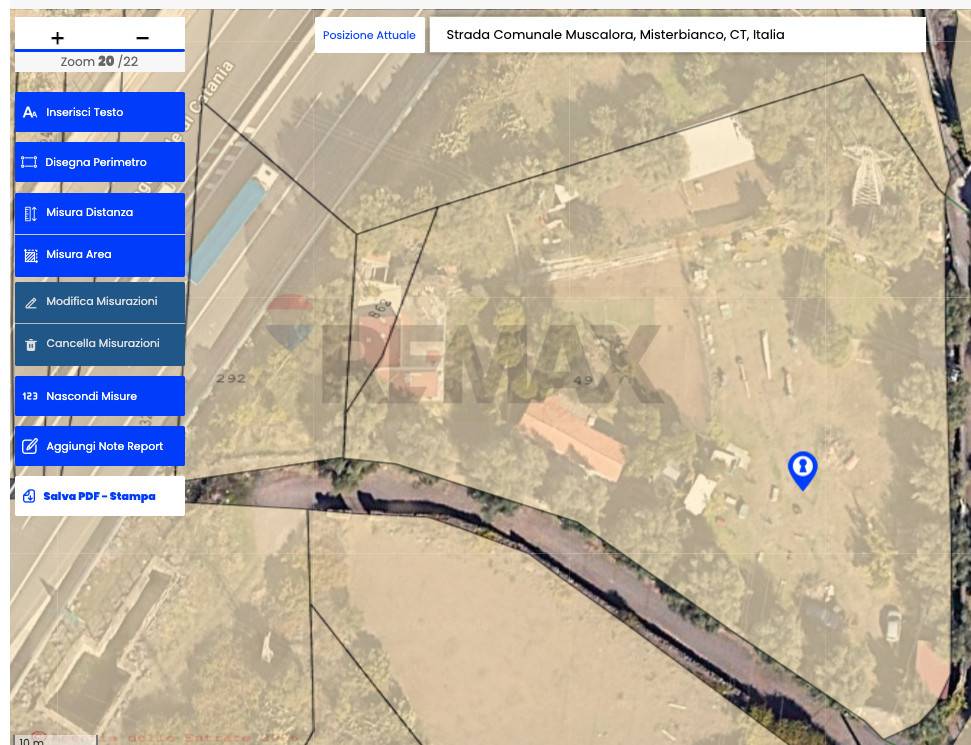Click the Zoom 20/22 level indicator
Image resolution: width=971 pixels, height=745 pixels.
[x=99, y=62]
